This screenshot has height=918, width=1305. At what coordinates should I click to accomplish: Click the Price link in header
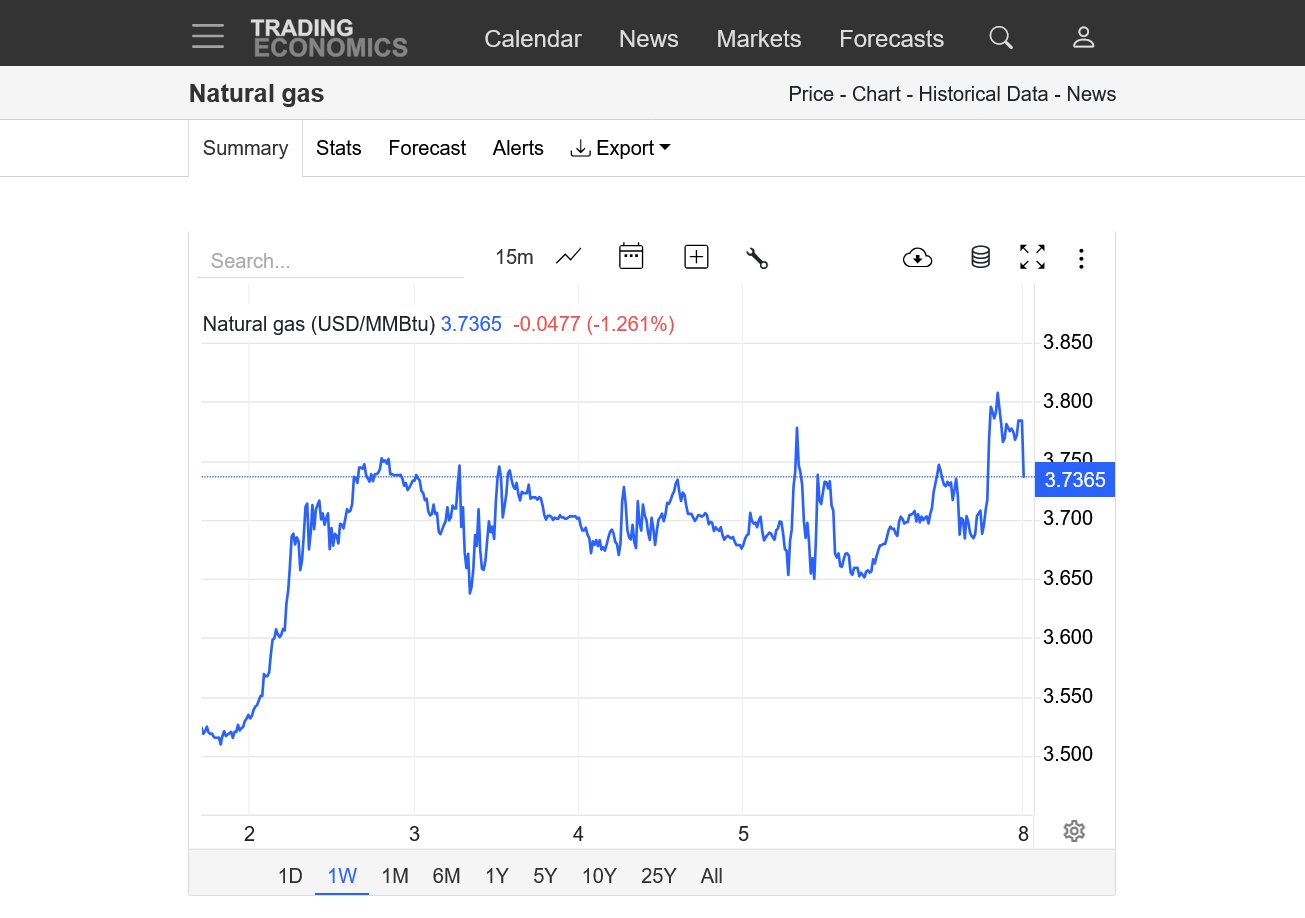click(x=811, y=94)
